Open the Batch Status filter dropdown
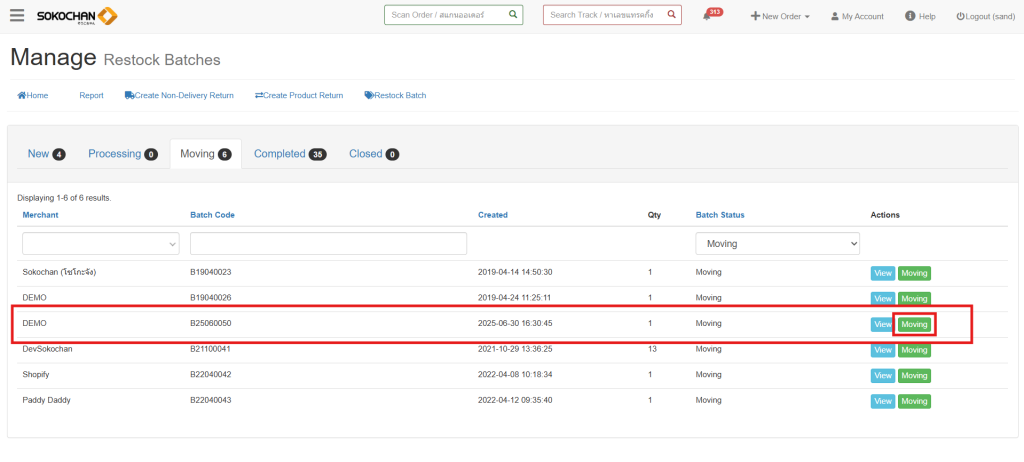The width and height of the screenshot is (1024, 462). (x=777, y=243)
